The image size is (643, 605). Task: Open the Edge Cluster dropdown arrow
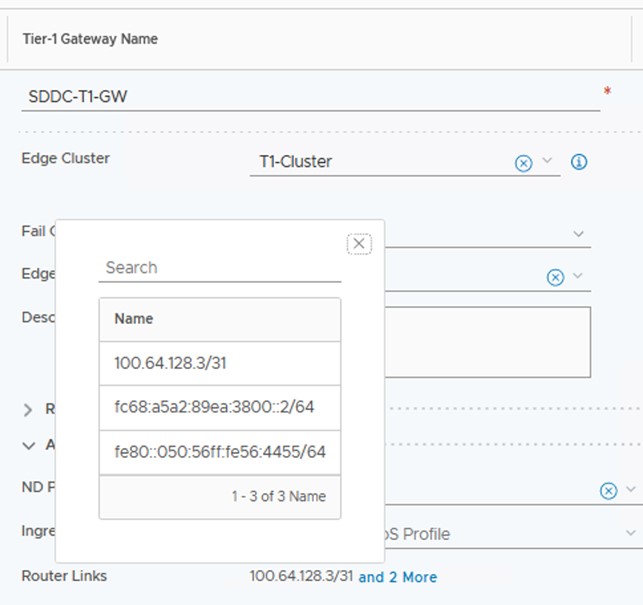(x=547, y=161)
